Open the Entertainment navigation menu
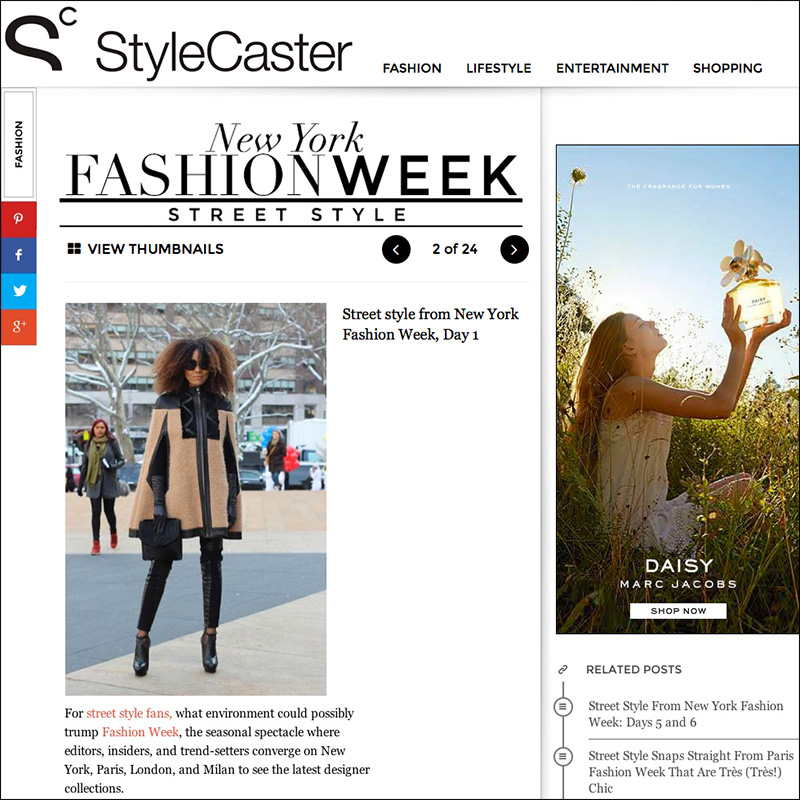The width and height of the screenshot is (800, 800). 612,68
